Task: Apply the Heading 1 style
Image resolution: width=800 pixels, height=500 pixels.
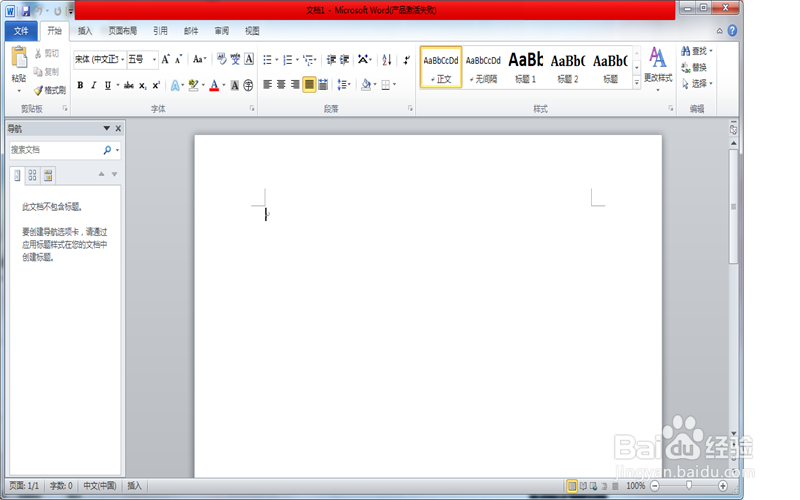Action: pos(526,67)
